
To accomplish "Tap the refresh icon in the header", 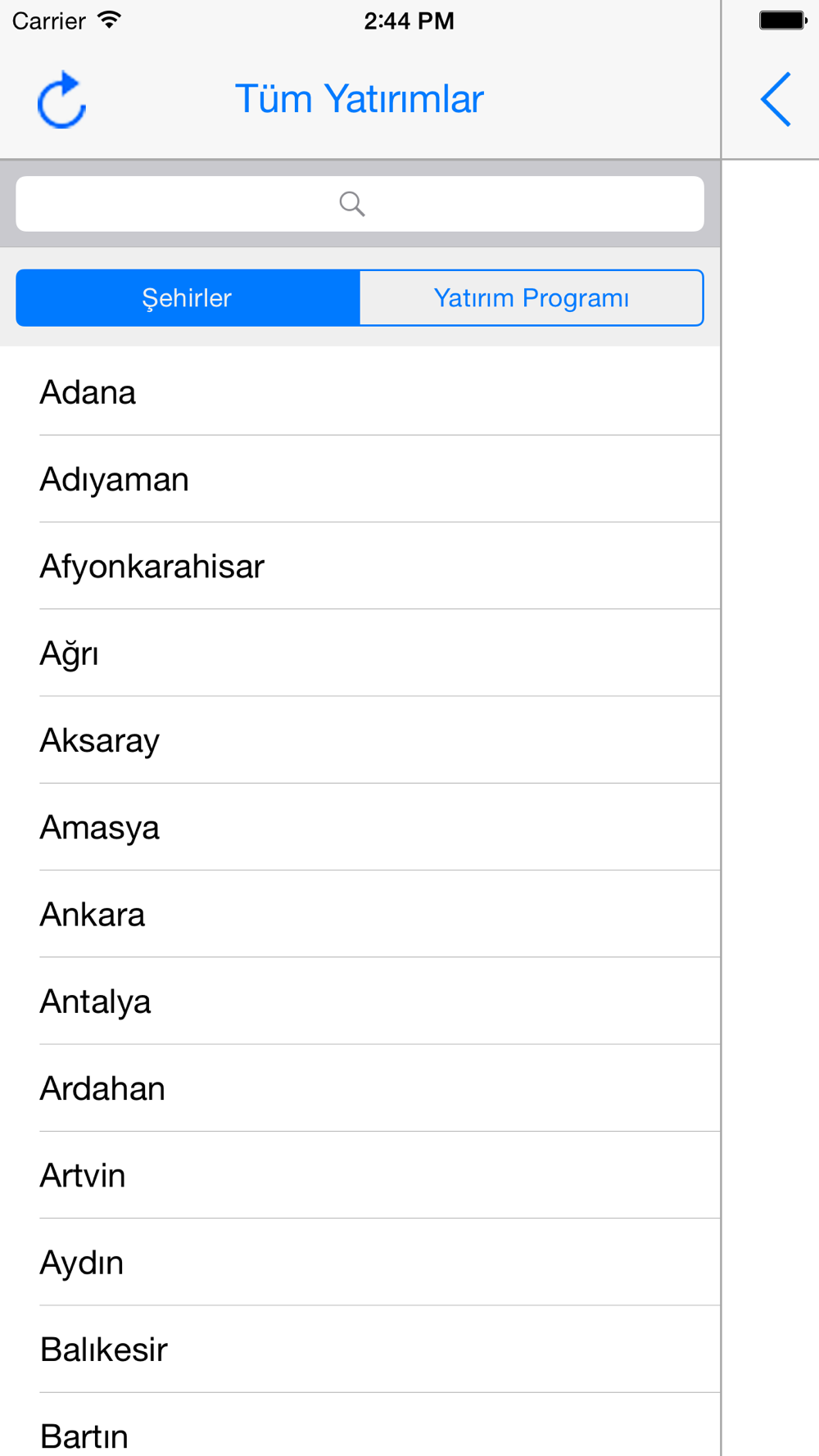I will pos(62,100).
